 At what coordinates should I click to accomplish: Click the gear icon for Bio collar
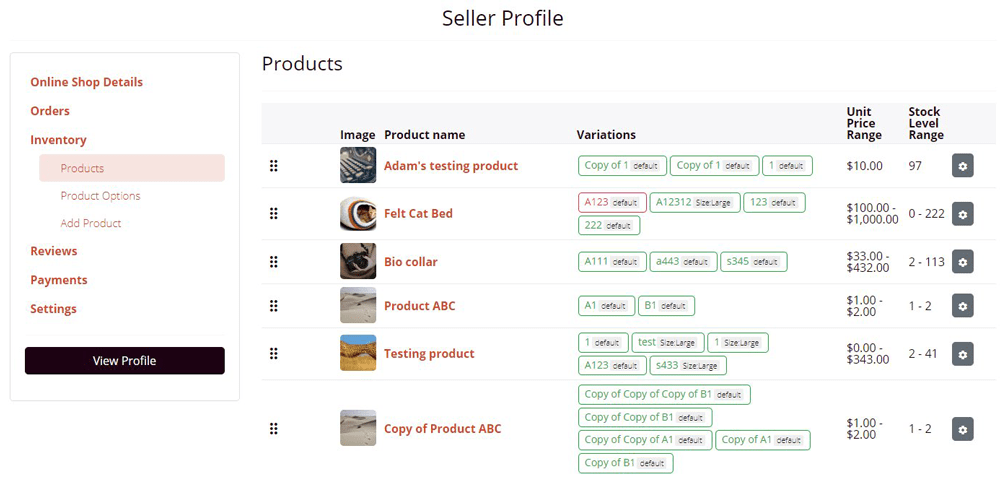tap(962, 262)
